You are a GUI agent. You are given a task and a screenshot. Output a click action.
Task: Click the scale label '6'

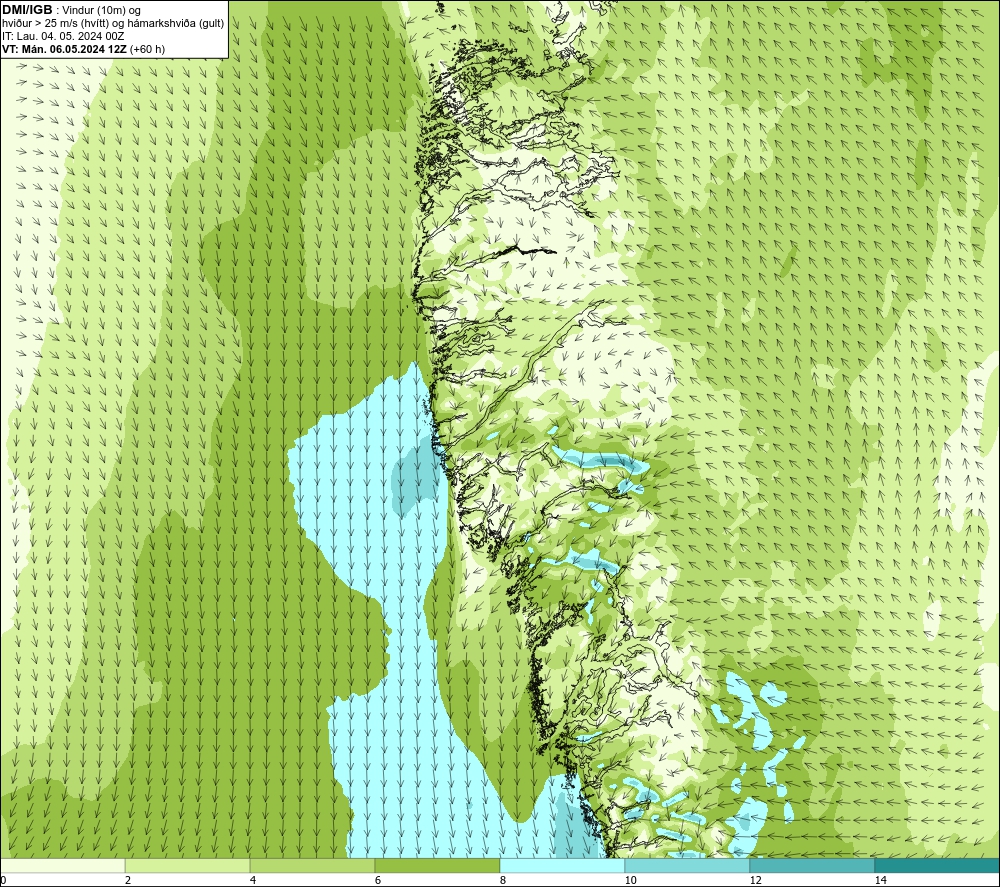378,880
